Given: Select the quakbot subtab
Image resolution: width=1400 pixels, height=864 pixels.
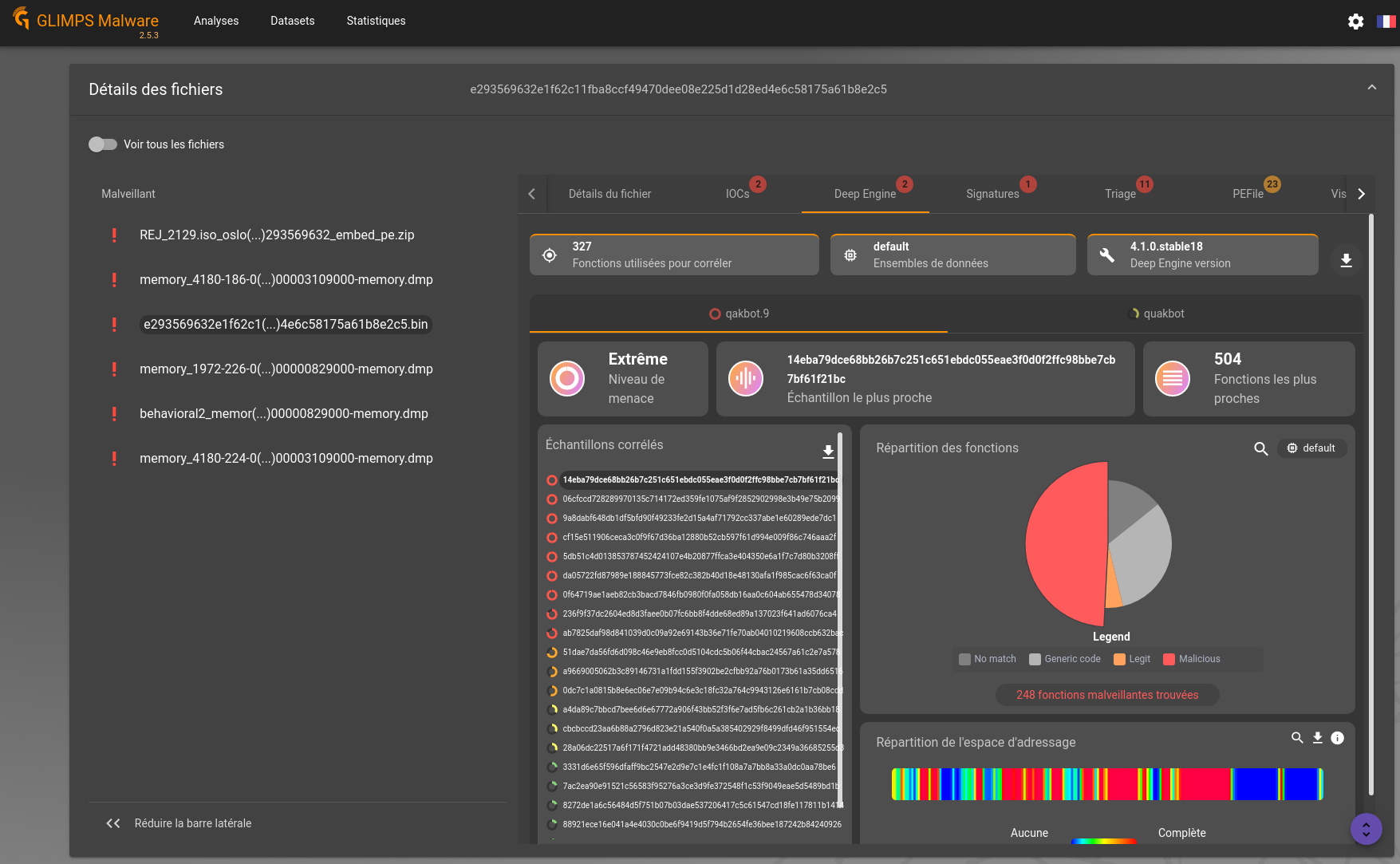Looking at the screenshot, I should (1156, 314).
